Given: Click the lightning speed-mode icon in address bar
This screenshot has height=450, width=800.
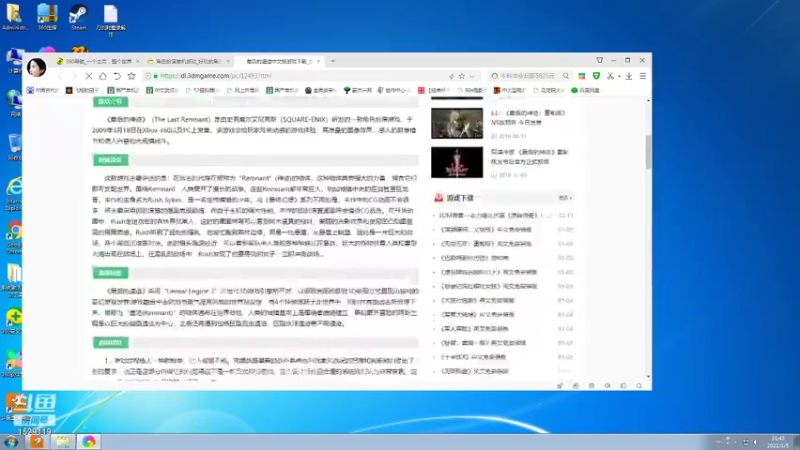Looking at the screenshot, I should click(x=452, y=76).
